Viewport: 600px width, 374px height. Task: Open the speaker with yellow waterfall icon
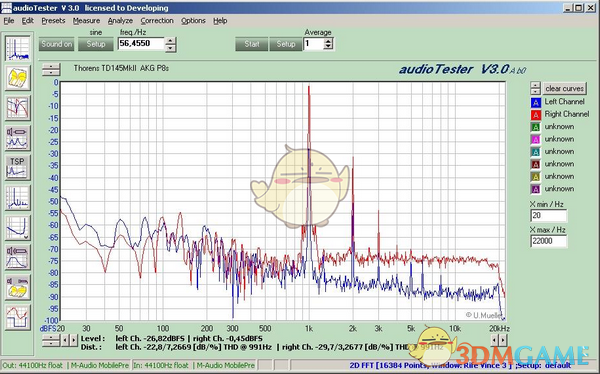coord(18,287)
